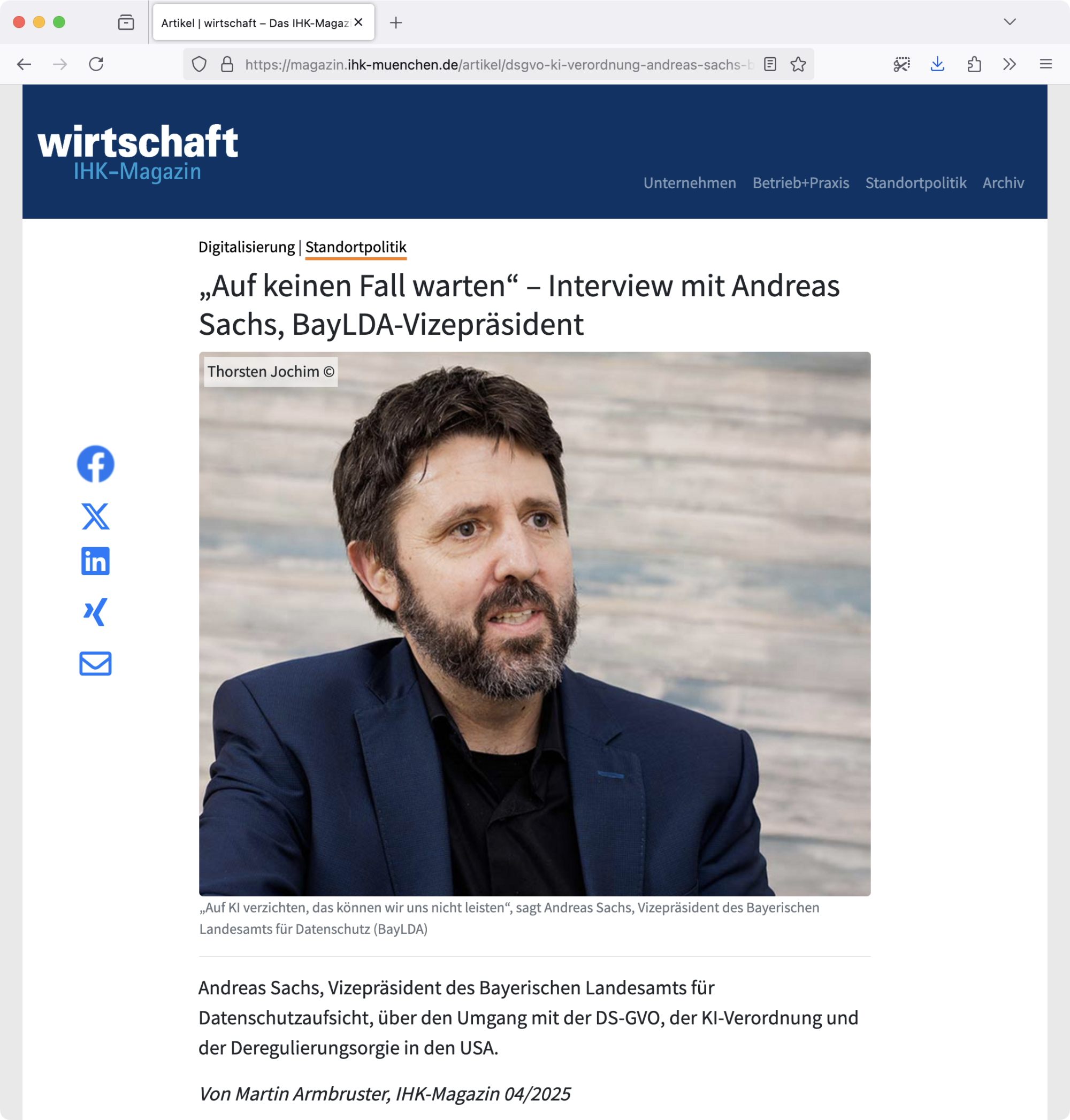Share article on Xing

pyautogui.click(x=95, y=612)
